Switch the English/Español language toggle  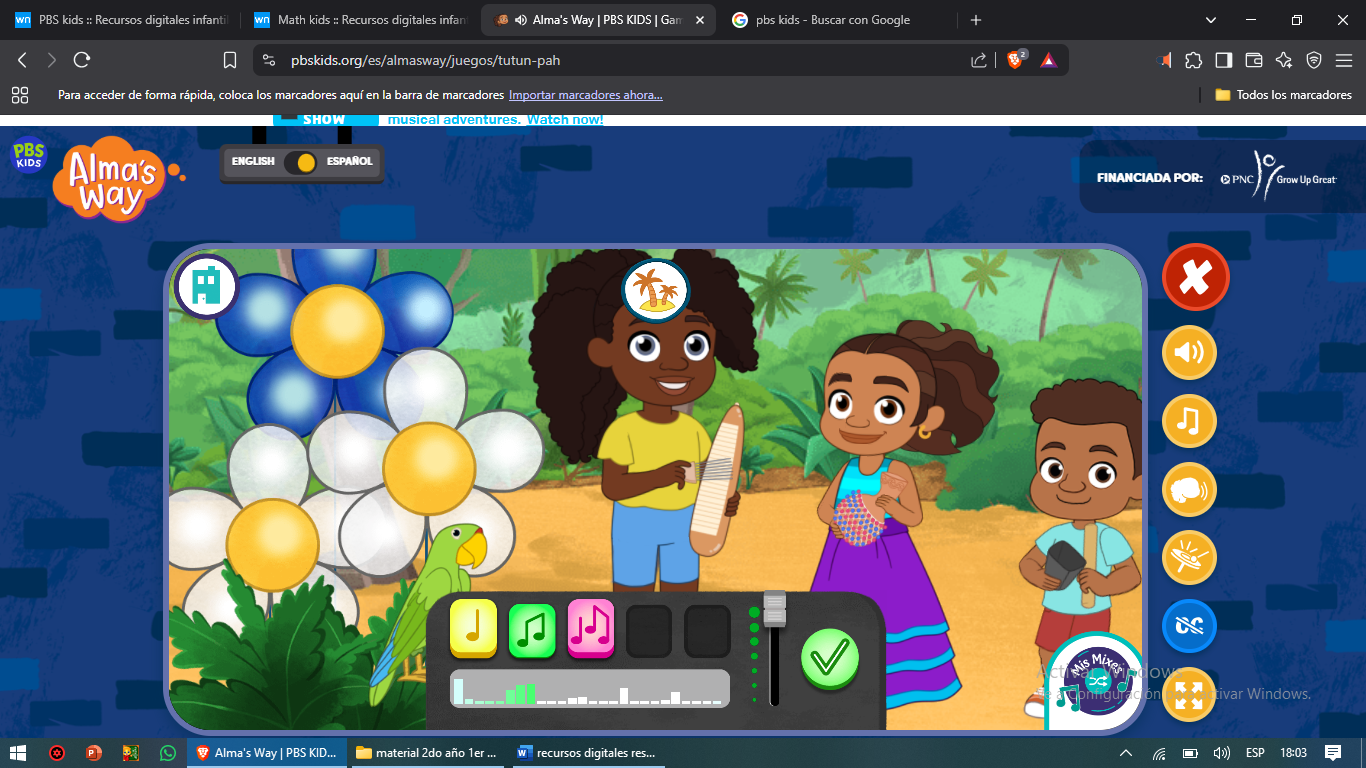301,162
